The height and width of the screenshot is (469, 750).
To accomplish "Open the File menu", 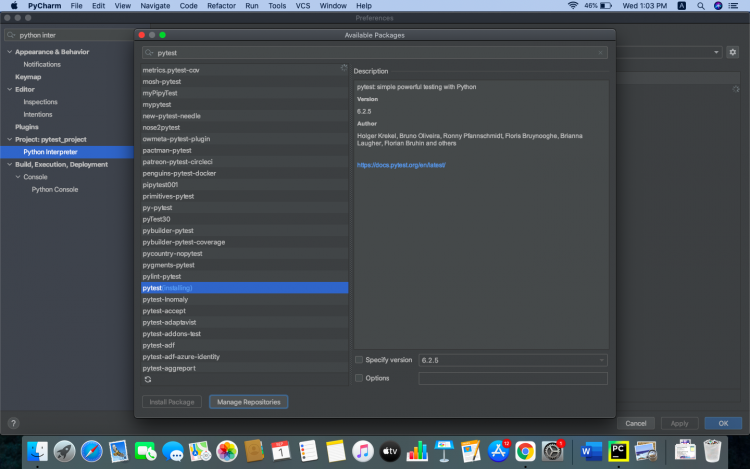I will pyautogui.click(x=77, y=6).
